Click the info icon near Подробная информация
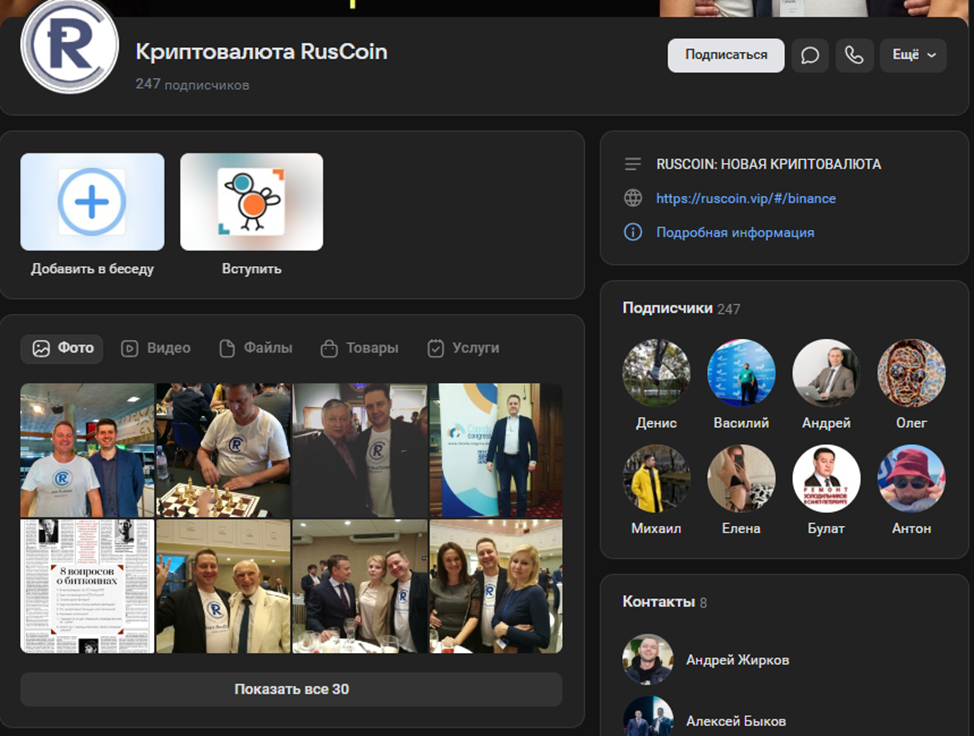This screenshot has height=736, width=974. (633, 232)
